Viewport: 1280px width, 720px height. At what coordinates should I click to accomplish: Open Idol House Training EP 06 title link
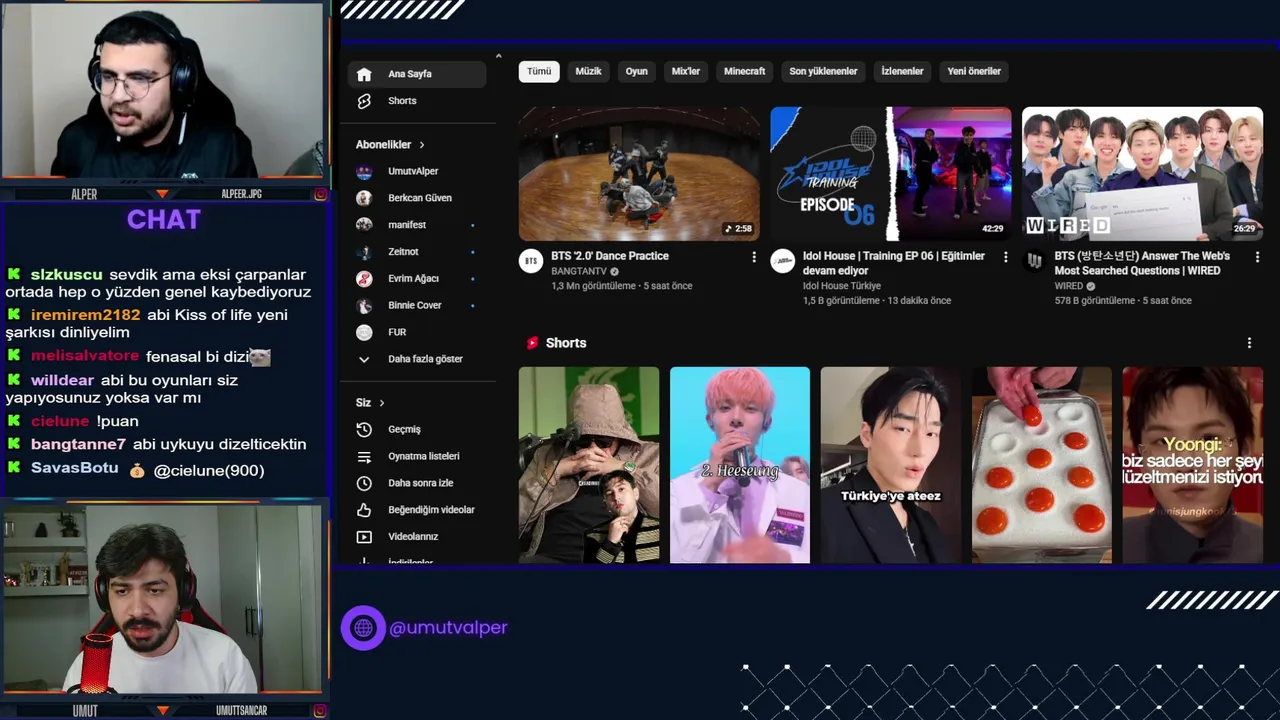click(894, 263)
